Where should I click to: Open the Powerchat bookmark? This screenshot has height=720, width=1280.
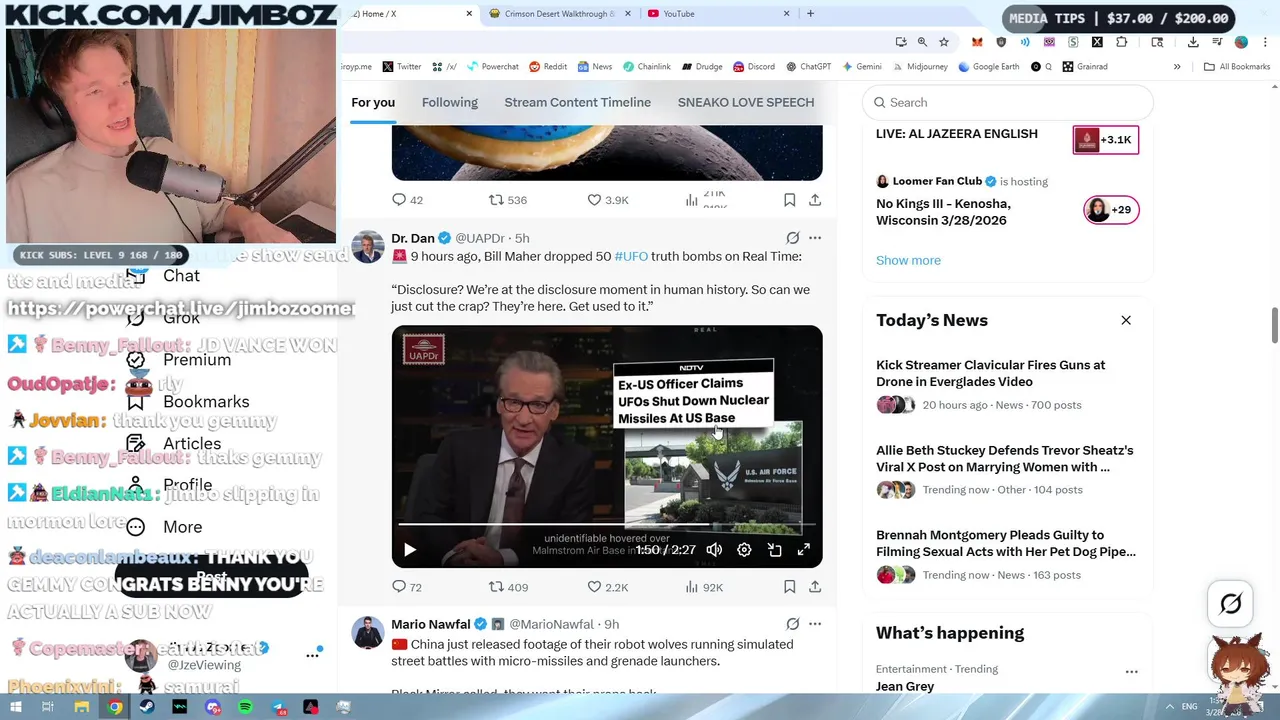coord(491,66)
